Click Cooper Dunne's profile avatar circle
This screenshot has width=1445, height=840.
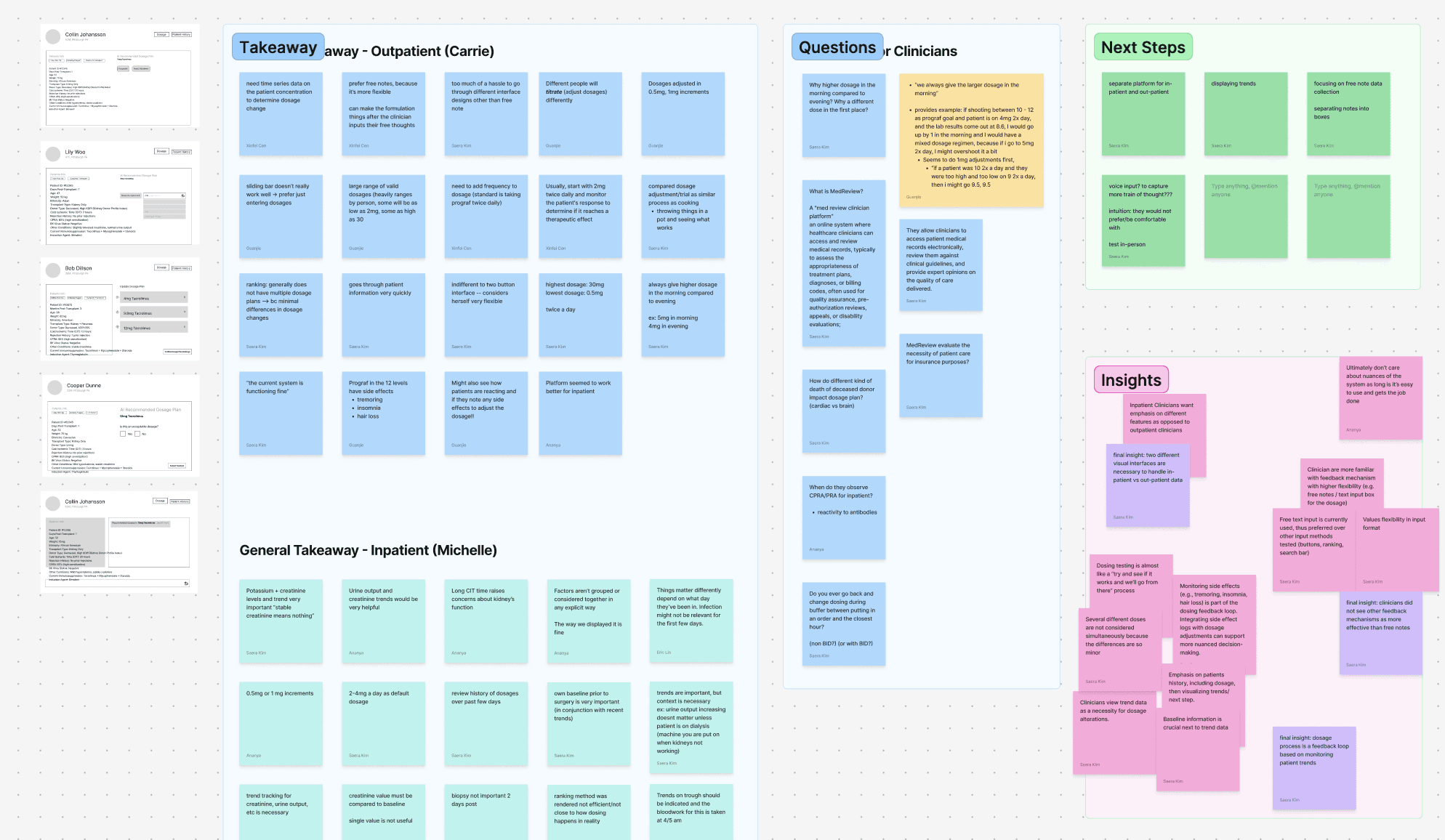(55, 387)
